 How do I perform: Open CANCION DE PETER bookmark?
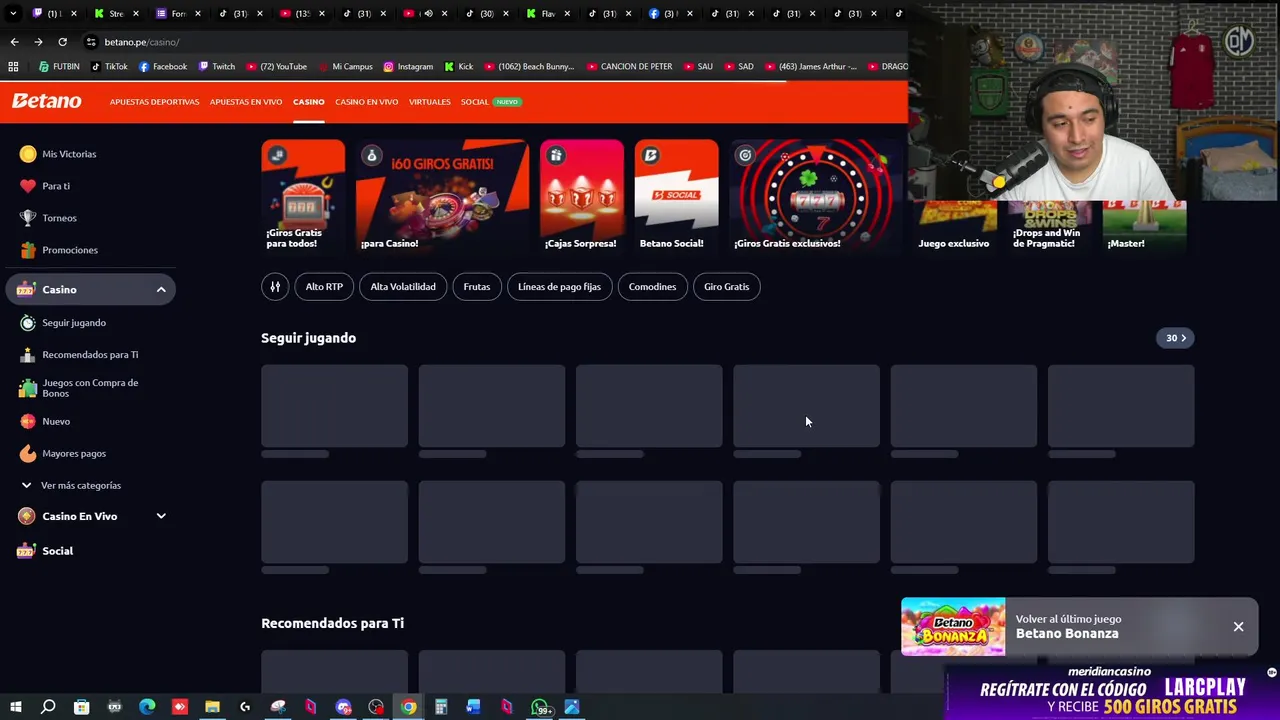629,67
